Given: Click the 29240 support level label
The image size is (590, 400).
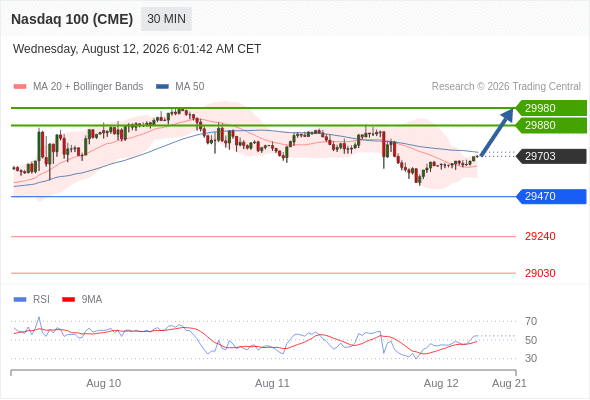Looking at the screenshot, I should (540, 236).
